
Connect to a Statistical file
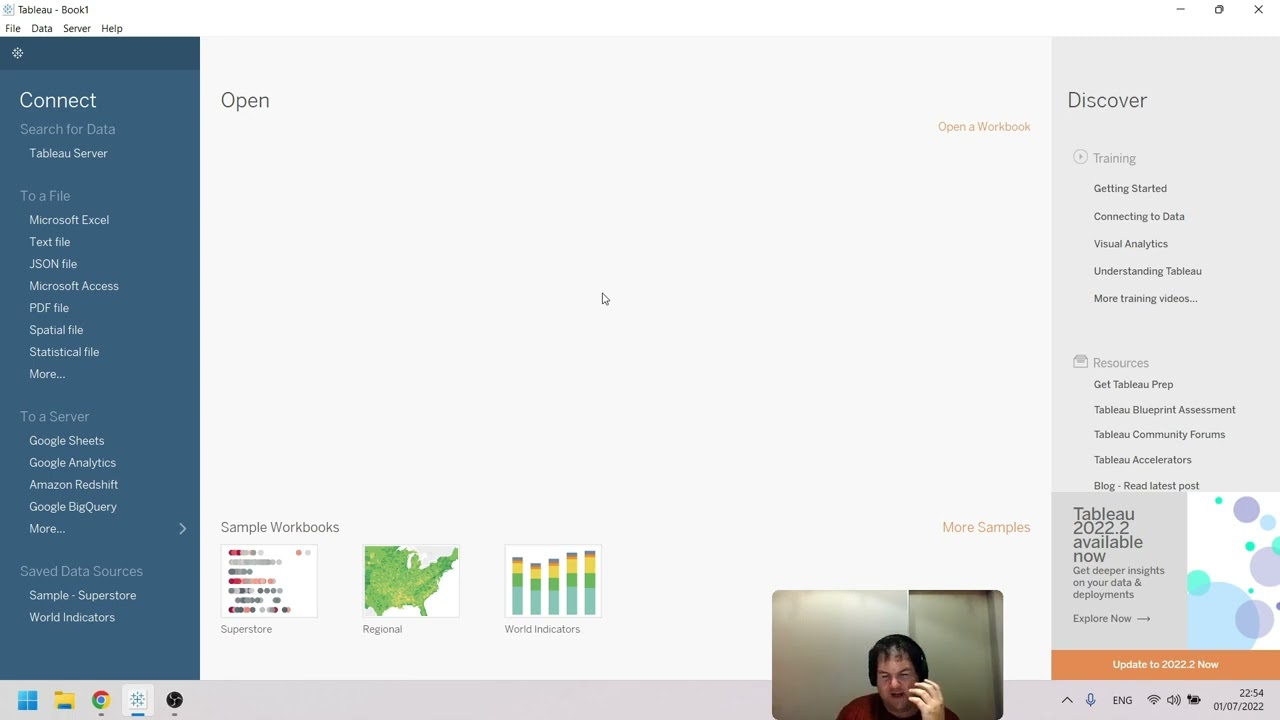point(64,352)
